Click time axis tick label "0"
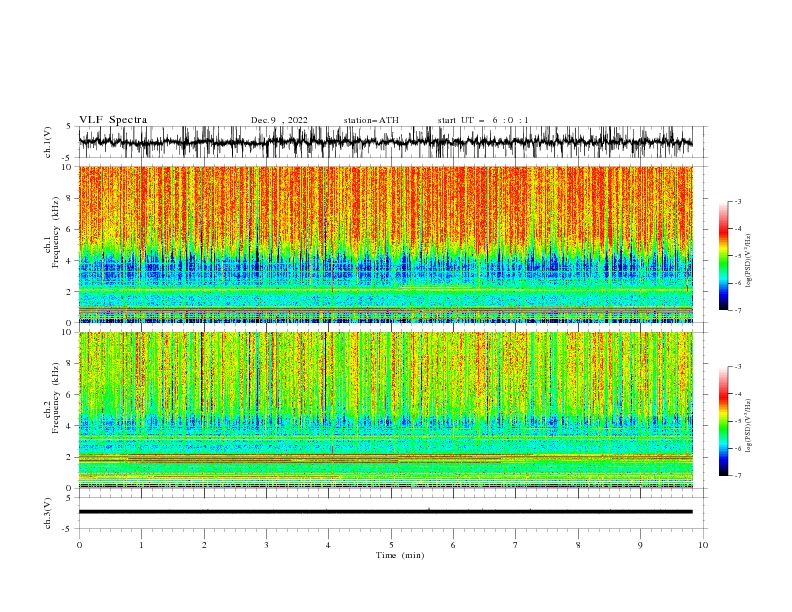This screenshot has height=612, width=792. click(x=79, y=545)
